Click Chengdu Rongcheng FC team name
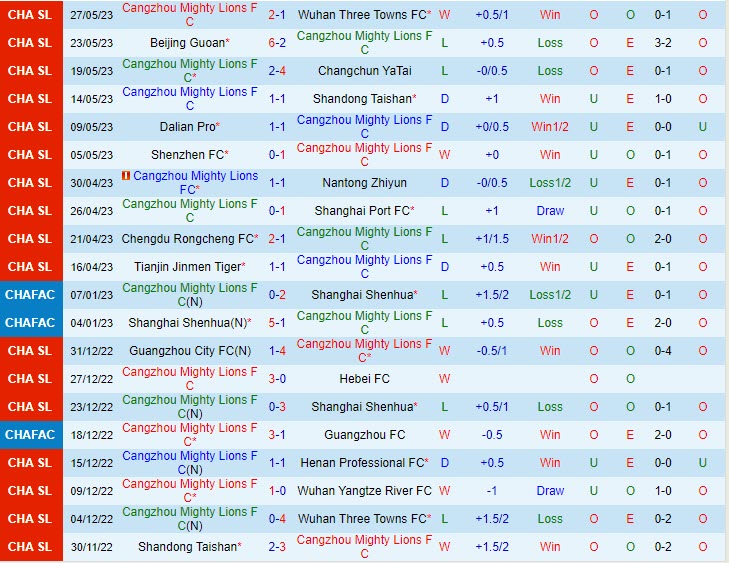Image resolution: width=729 pixels, height=563 pixels. pos(187,238)
